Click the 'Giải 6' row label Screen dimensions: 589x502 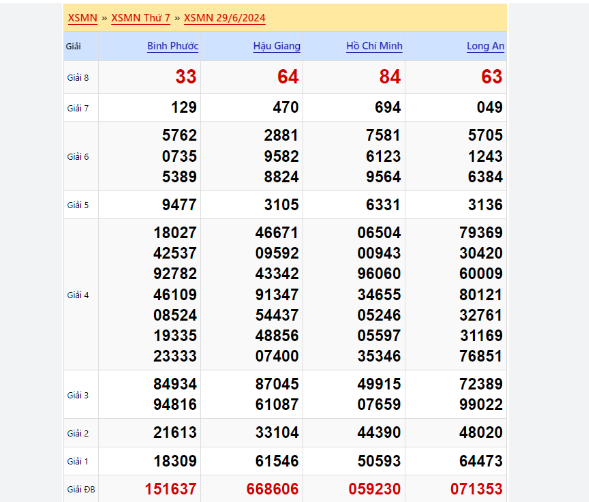point(78,157)
